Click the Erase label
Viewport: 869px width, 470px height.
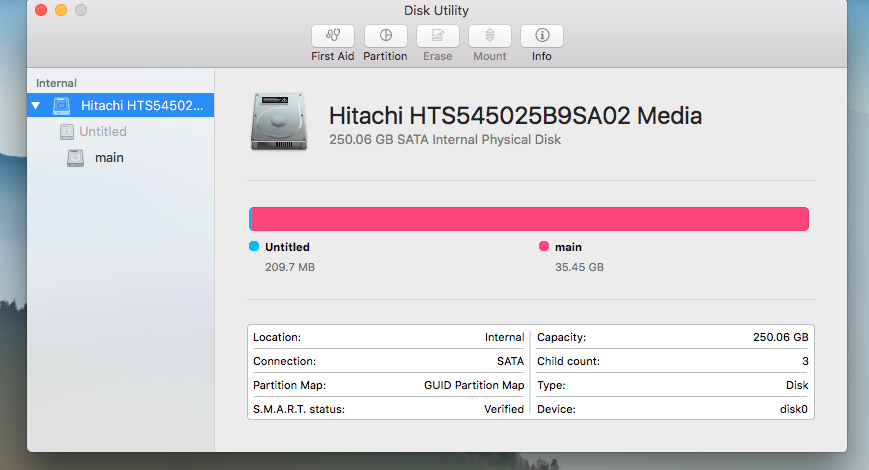point(437,56)
